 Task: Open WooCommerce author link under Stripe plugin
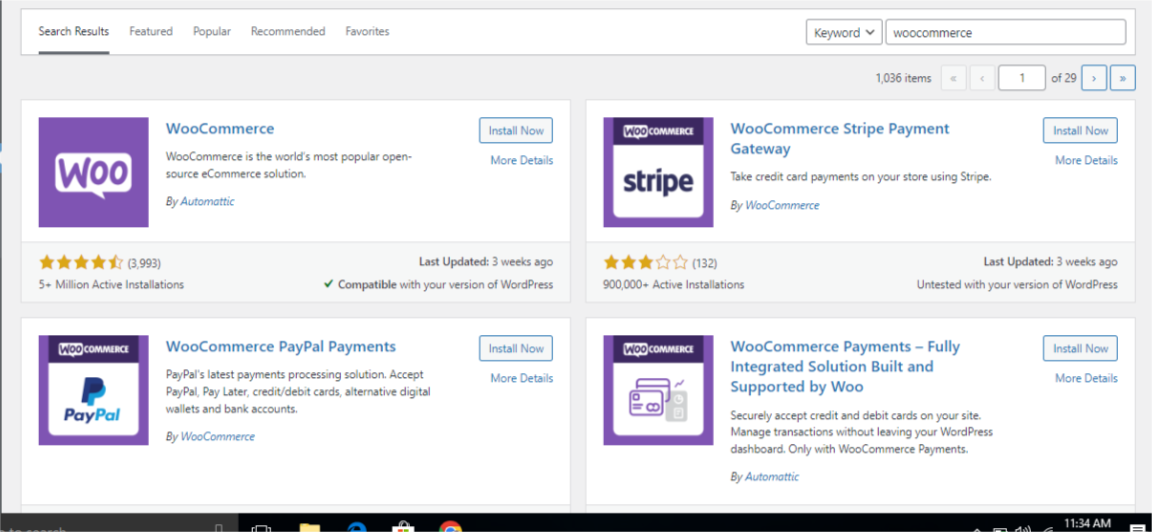782,205
